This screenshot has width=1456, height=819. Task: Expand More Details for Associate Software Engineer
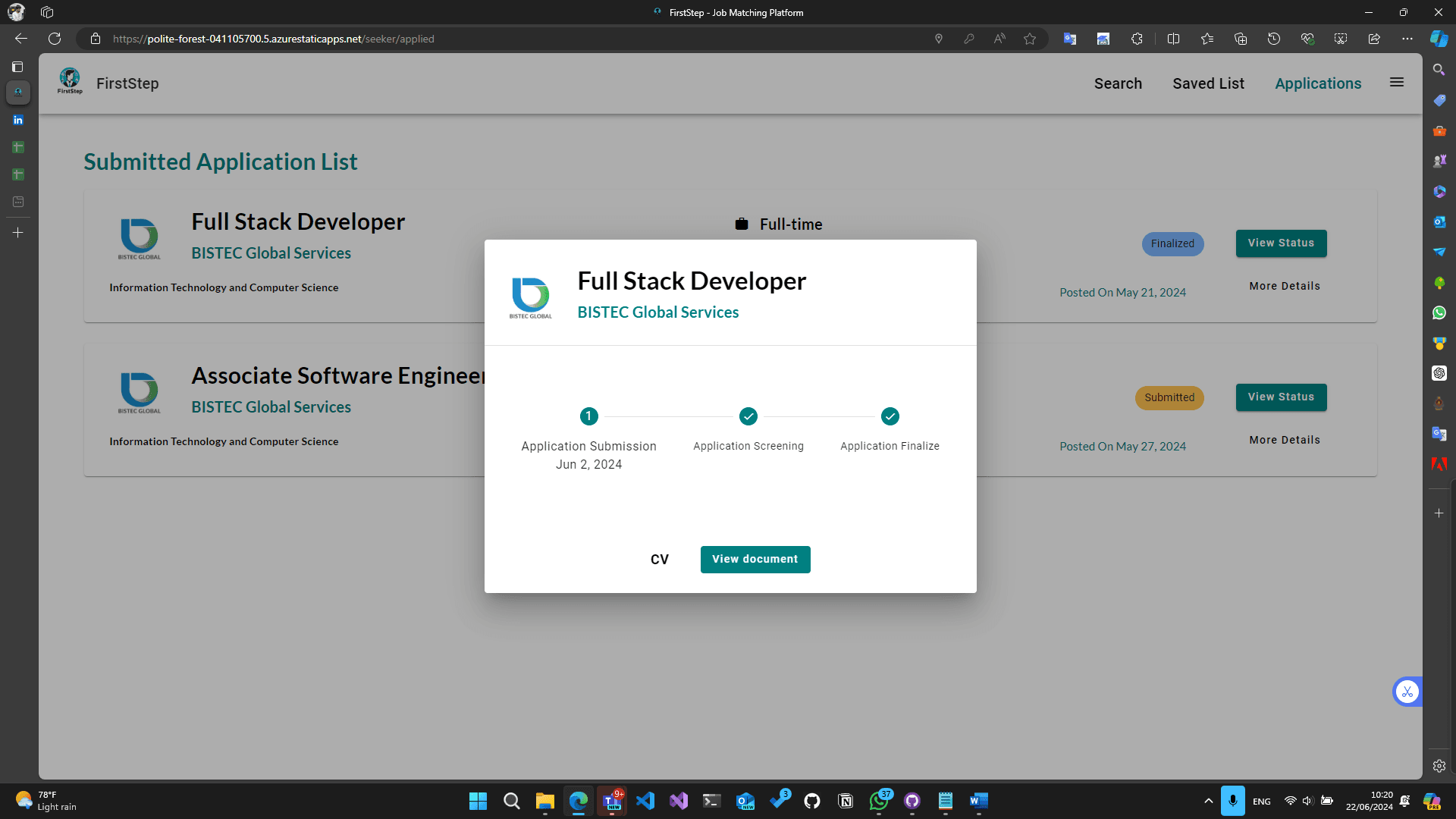(1284, 440)
